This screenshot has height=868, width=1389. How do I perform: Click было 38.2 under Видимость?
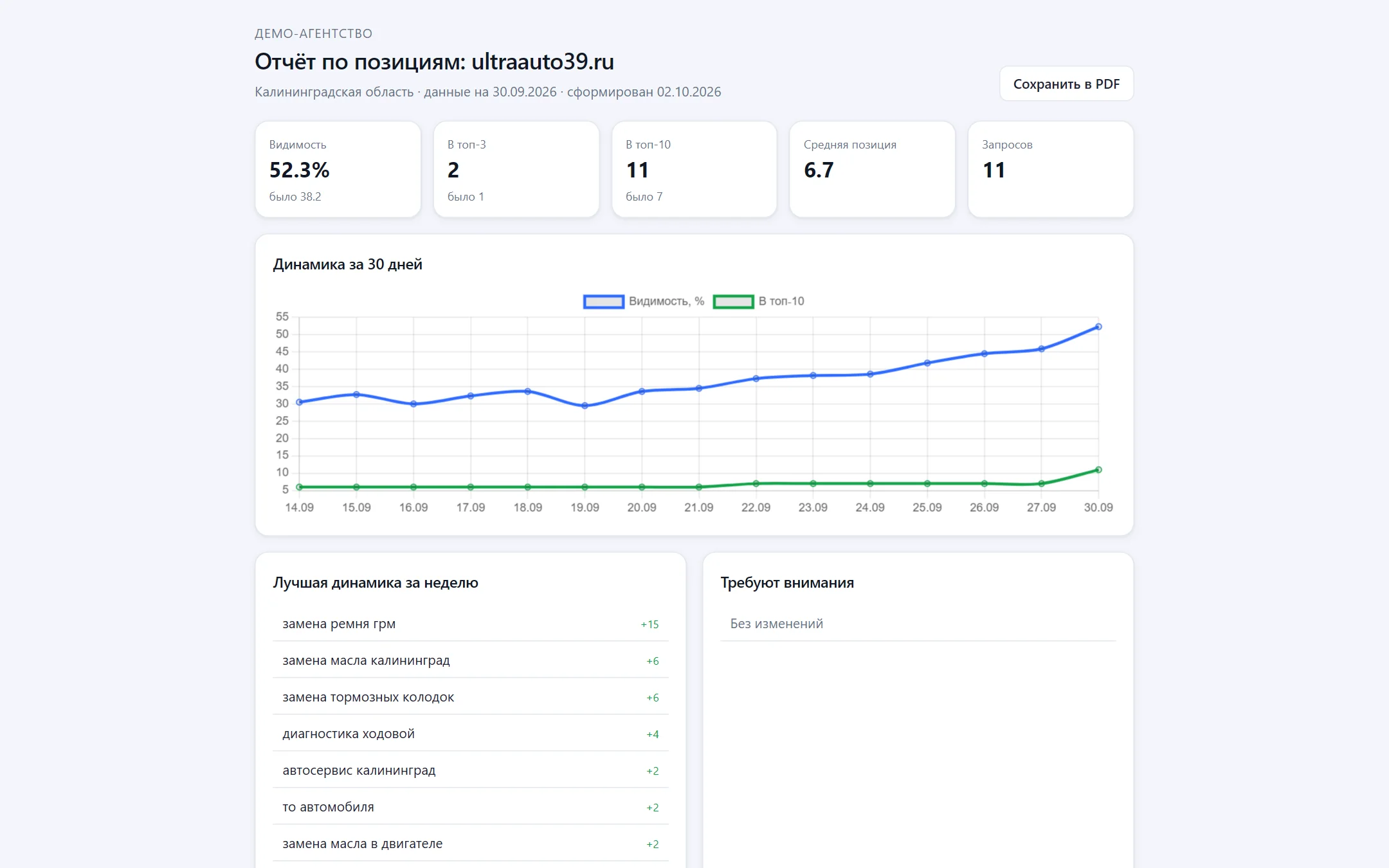click(x=295, y=197)
